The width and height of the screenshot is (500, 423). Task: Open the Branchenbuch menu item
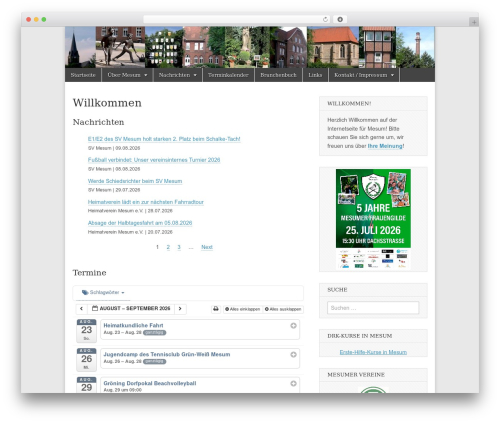[278, 75]
